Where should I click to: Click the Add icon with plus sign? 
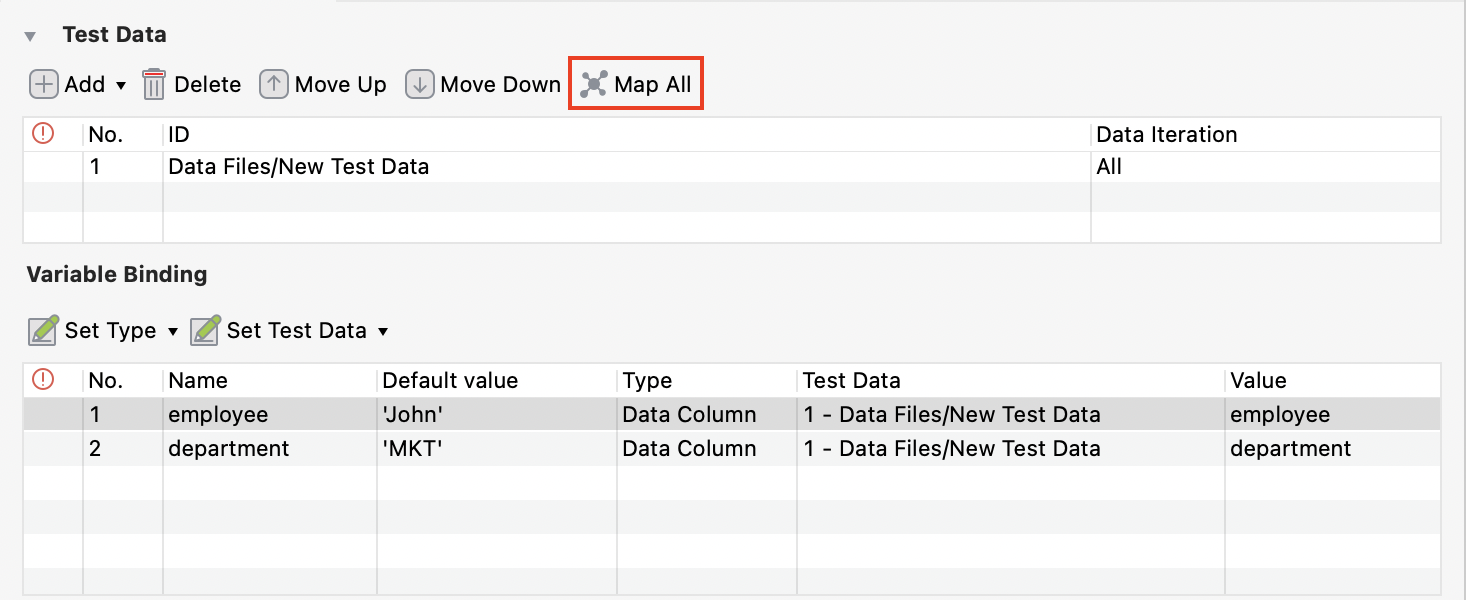click(x=42, y=84)
